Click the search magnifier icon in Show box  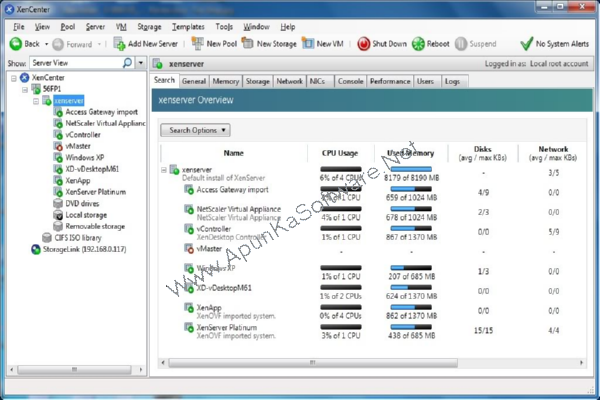point(127,62)
